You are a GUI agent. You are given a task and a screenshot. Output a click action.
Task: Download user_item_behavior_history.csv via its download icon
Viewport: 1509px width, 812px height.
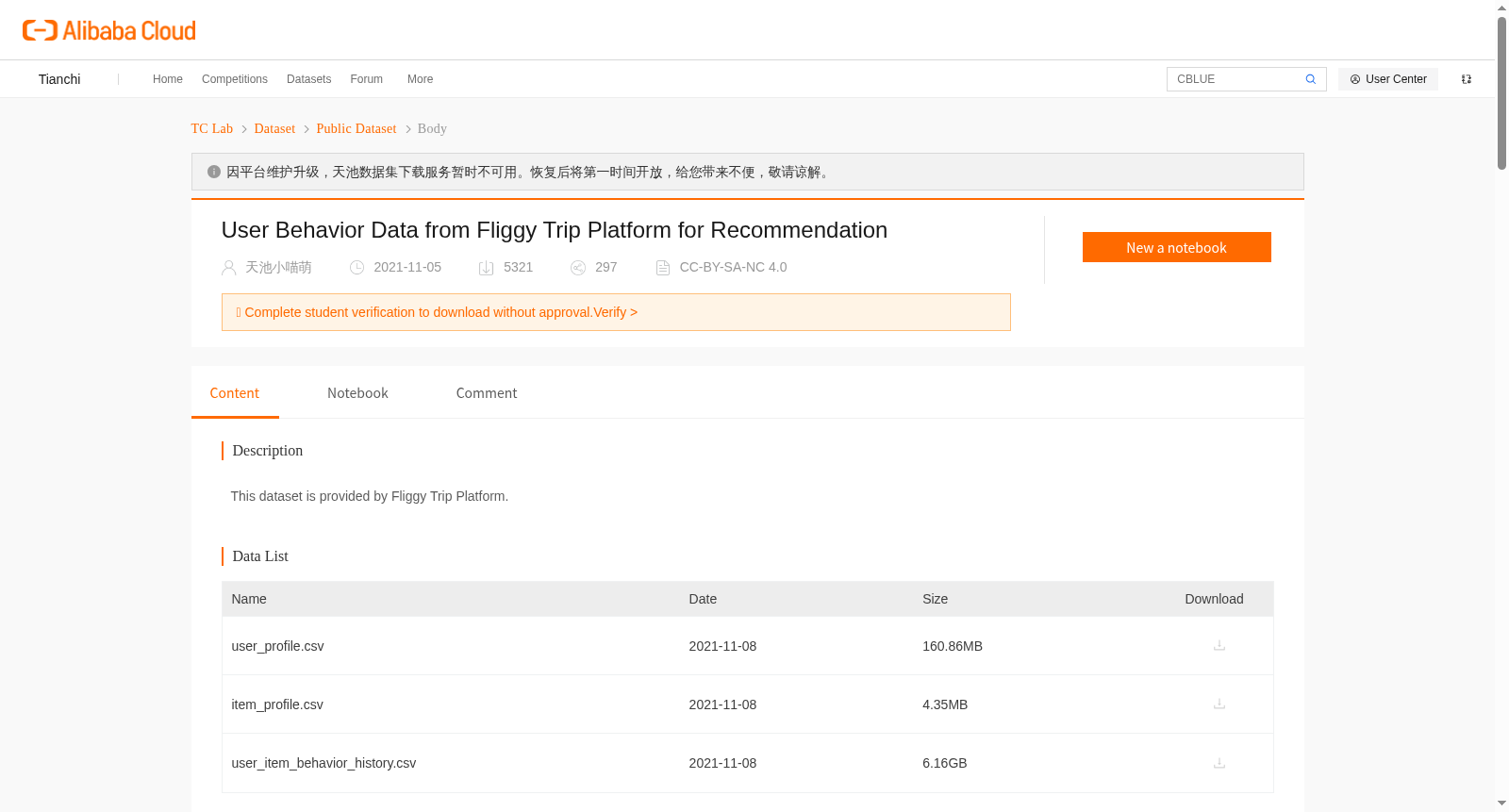[x=1219, y=763]
